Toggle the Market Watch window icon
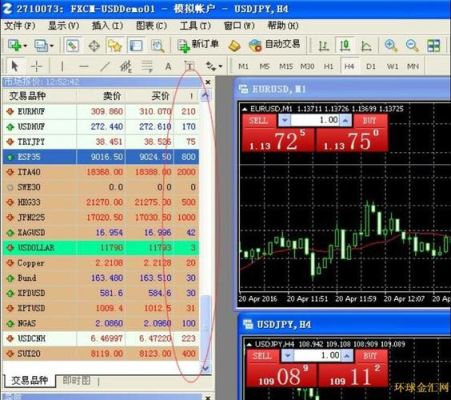 point(72,46)
